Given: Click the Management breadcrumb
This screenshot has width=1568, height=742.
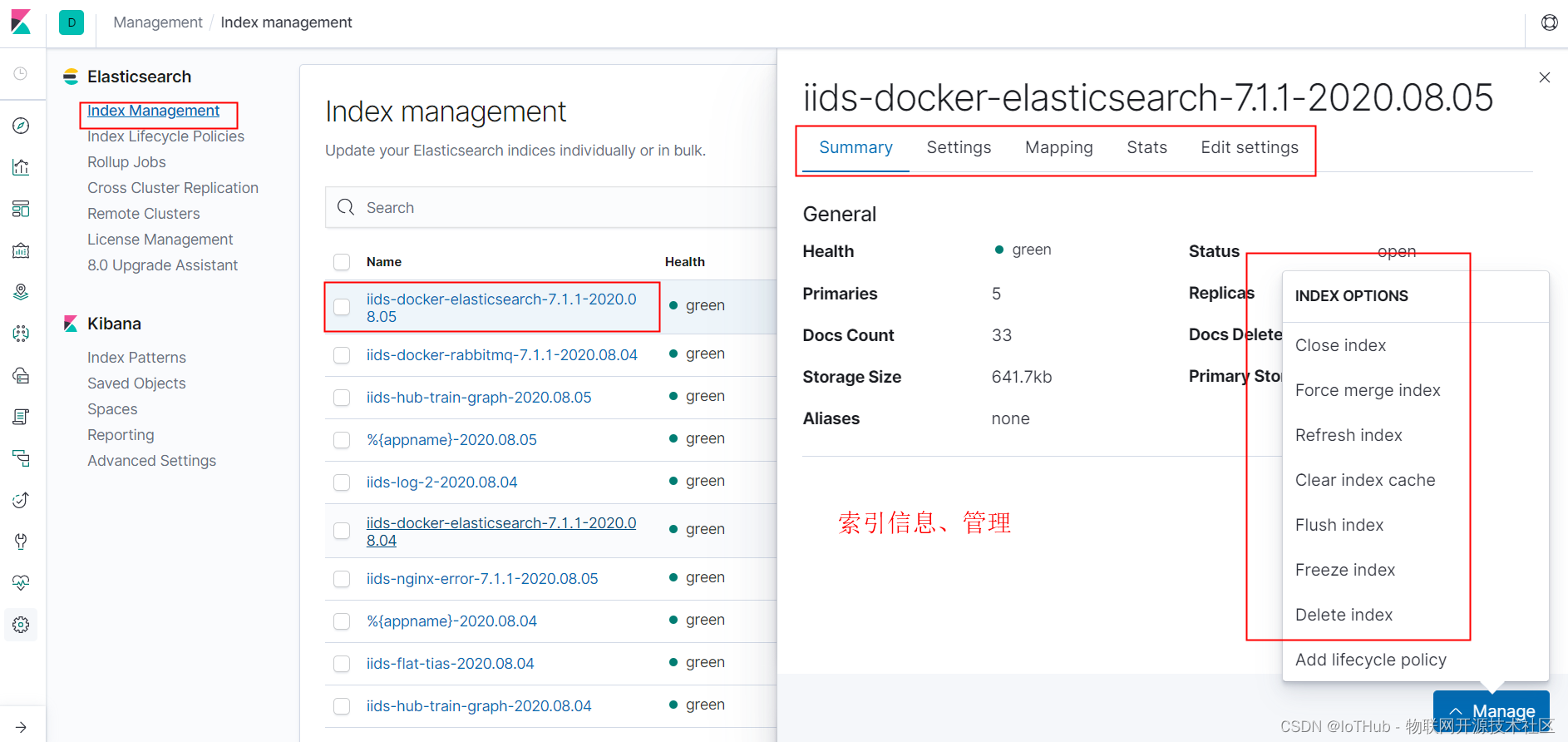Looking at the screenshot, I should point(158,22).
